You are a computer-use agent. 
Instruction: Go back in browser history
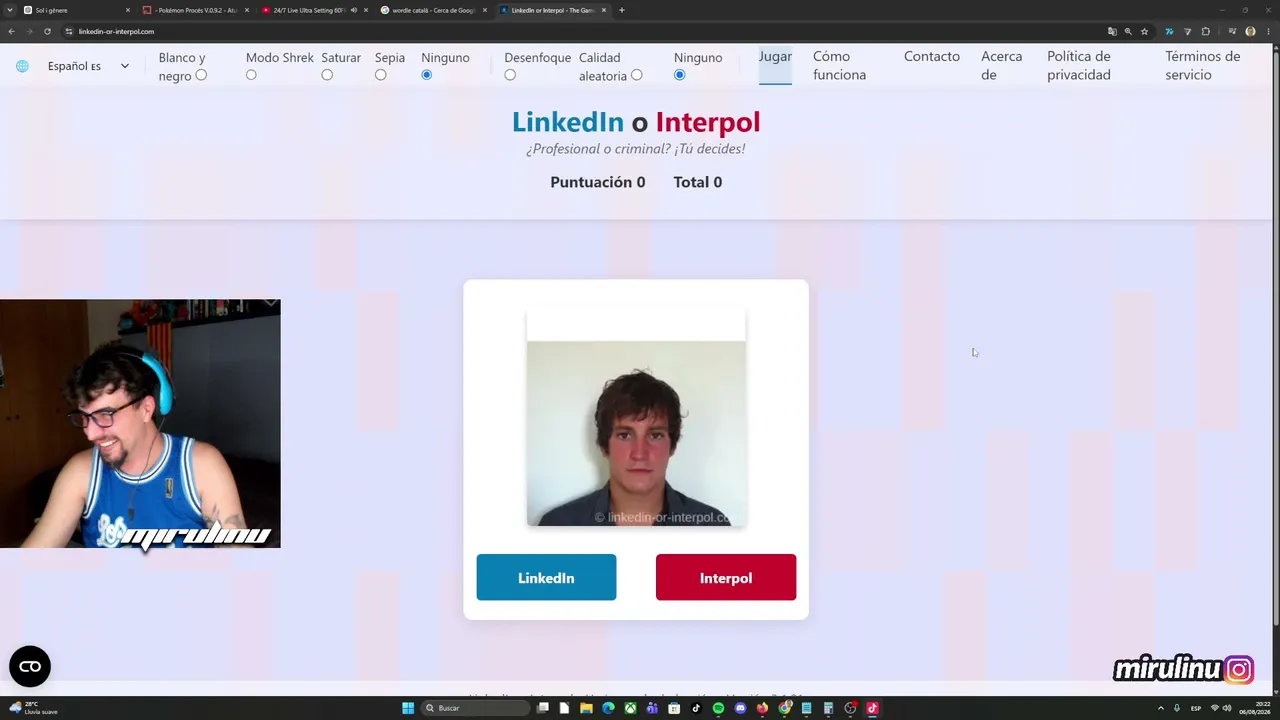11,31
